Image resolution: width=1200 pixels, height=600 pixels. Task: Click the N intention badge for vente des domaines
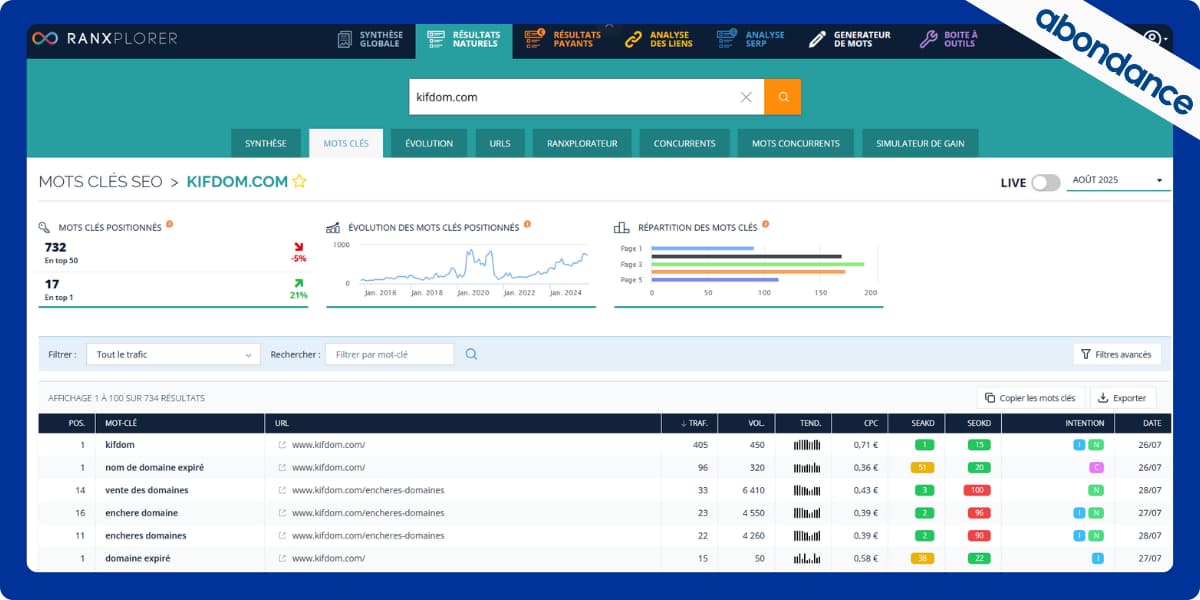pyautogui.click(x=1096, y=490)
